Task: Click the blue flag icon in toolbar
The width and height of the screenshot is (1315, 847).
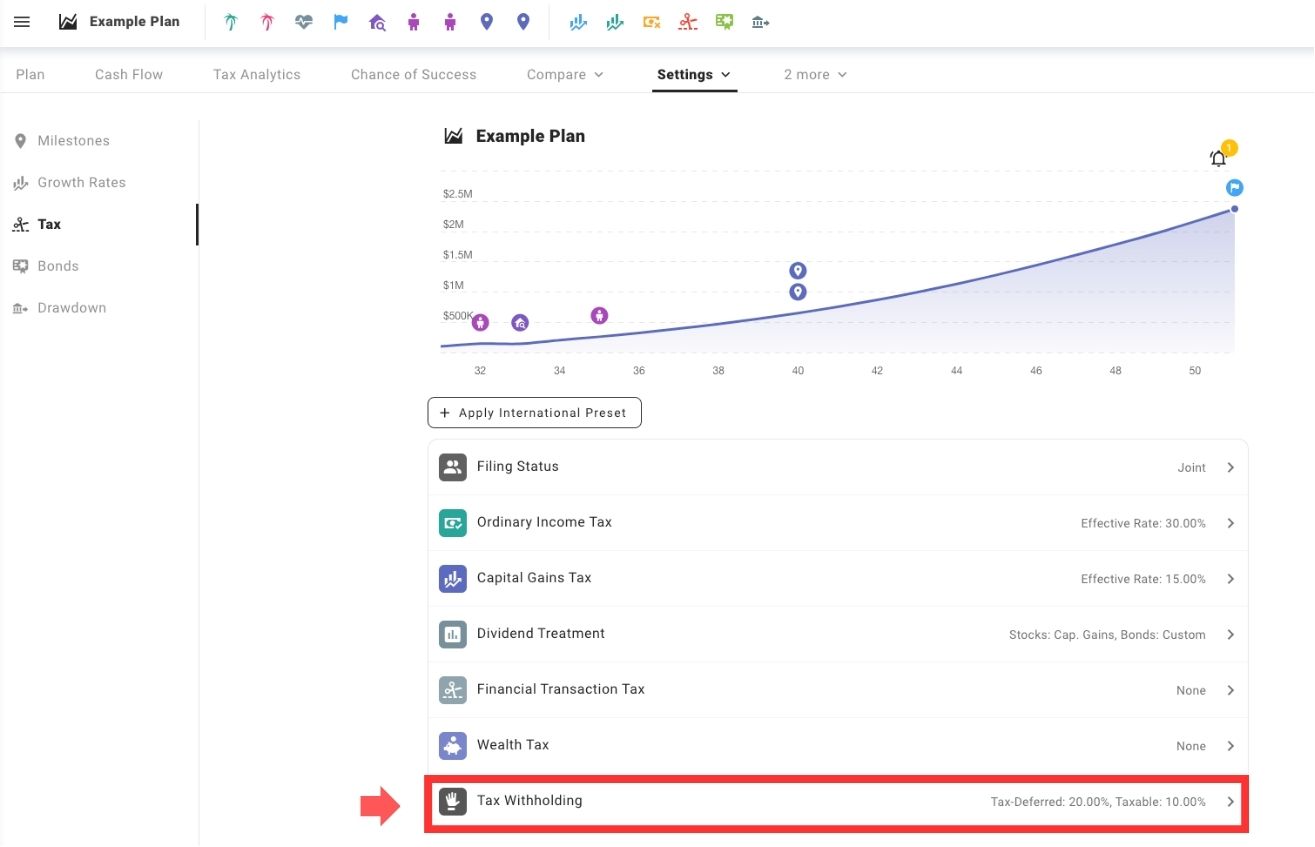Action: coord(341,22)
